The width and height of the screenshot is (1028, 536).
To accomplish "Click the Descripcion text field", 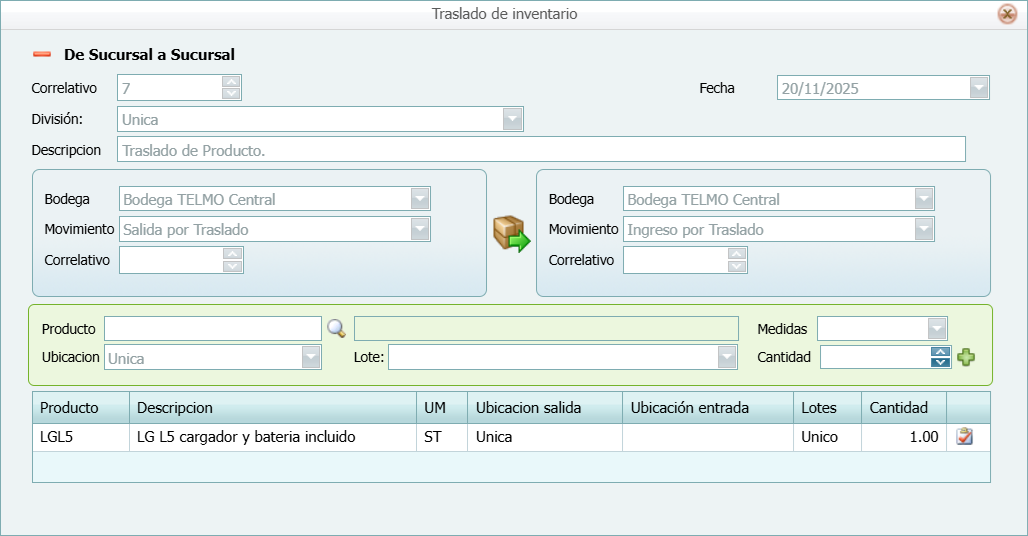I will [x=542, y=149].
